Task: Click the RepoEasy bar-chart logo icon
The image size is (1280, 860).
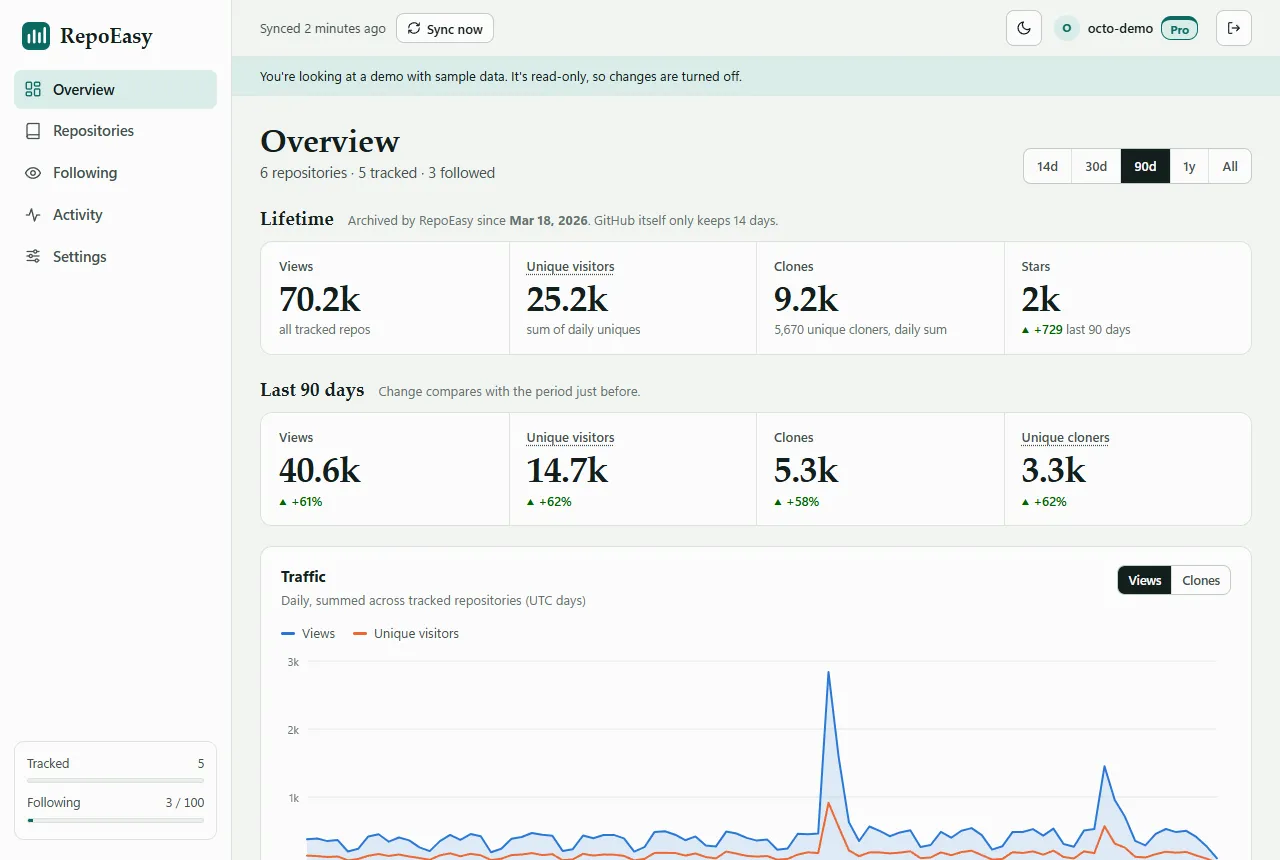Action: point(36,37)
